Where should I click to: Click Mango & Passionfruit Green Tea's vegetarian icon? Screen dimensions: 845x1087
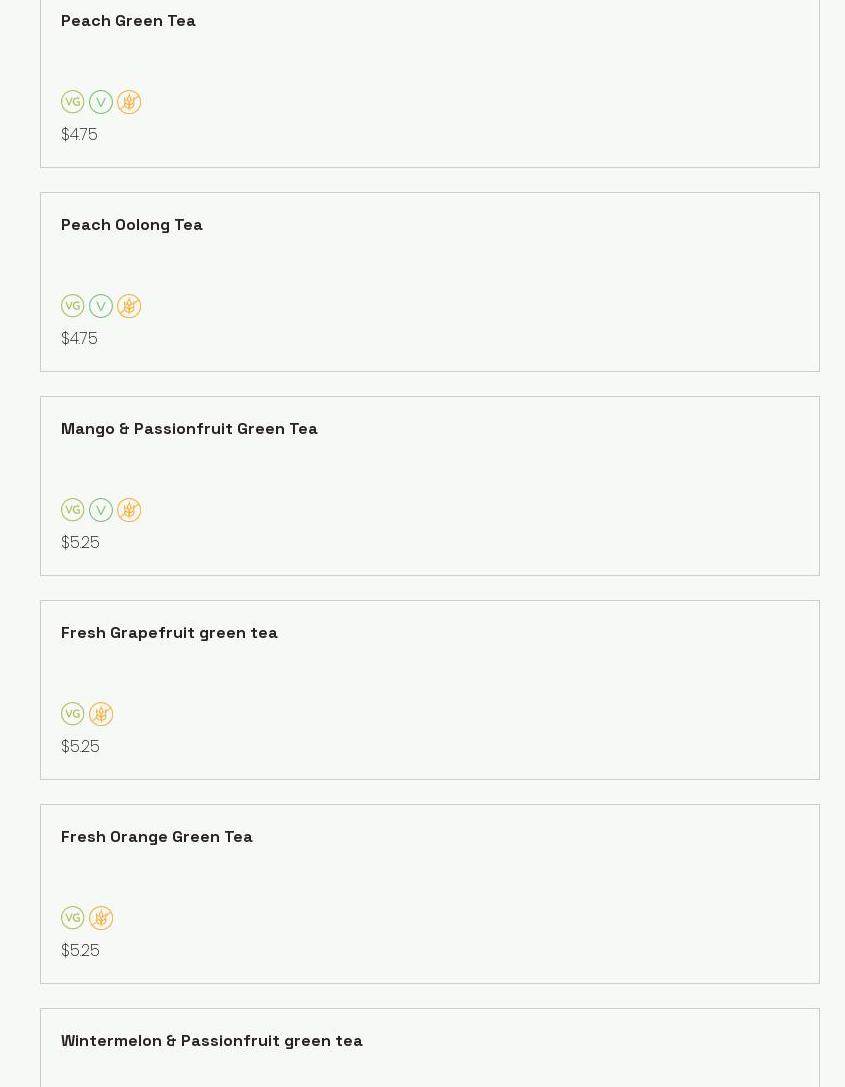pyautogui.click(x=101, y=510)
